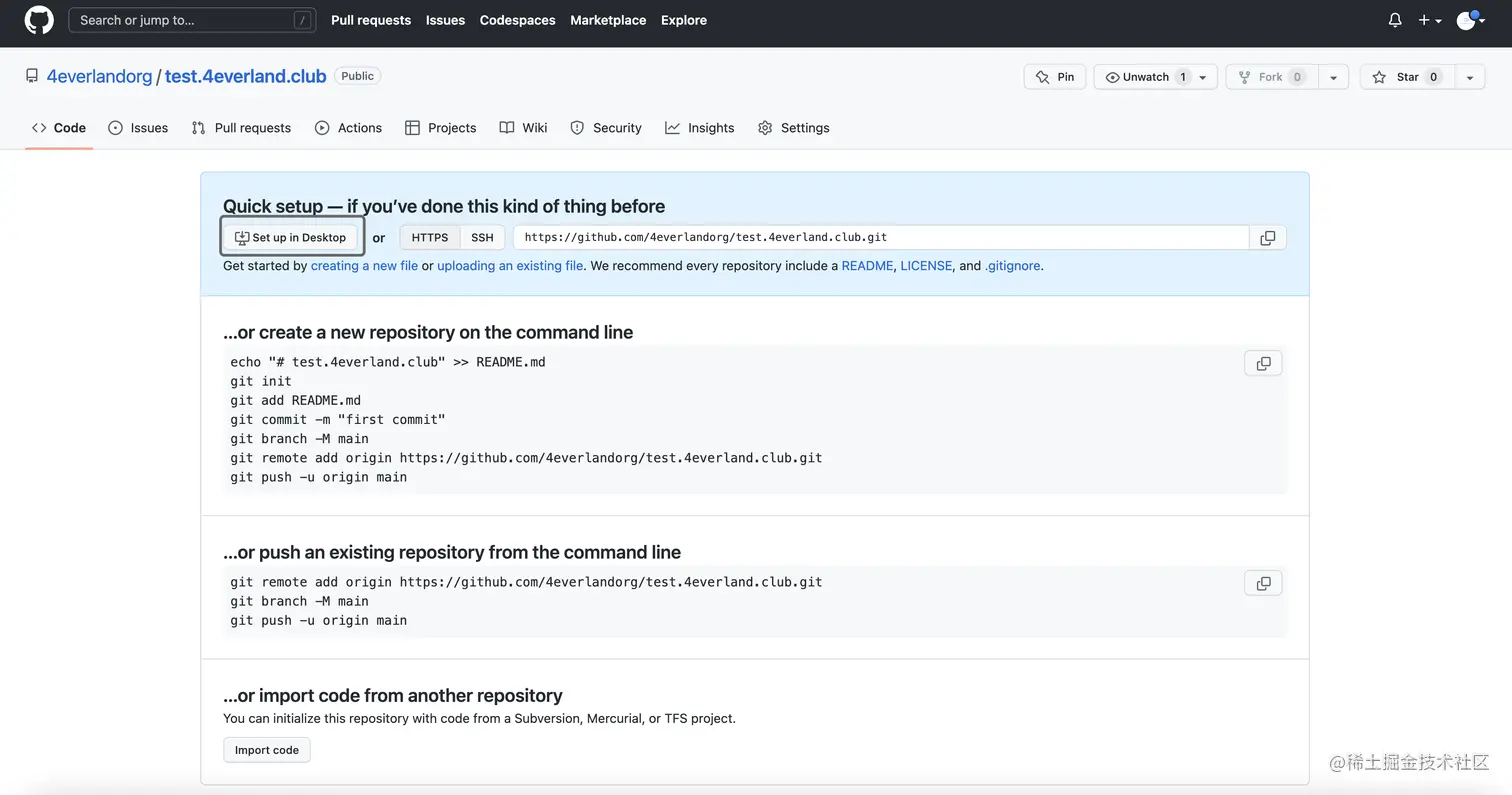The height and width of the screenshot is (795, 1512).
Task: Expand the plus create-new menu
Action: point(1429,20)
